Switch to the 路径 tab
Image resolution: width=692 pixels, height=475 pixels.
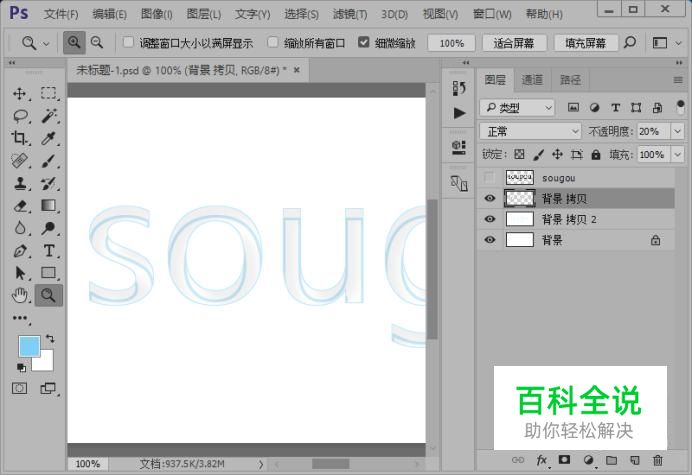tap(571, 80)
